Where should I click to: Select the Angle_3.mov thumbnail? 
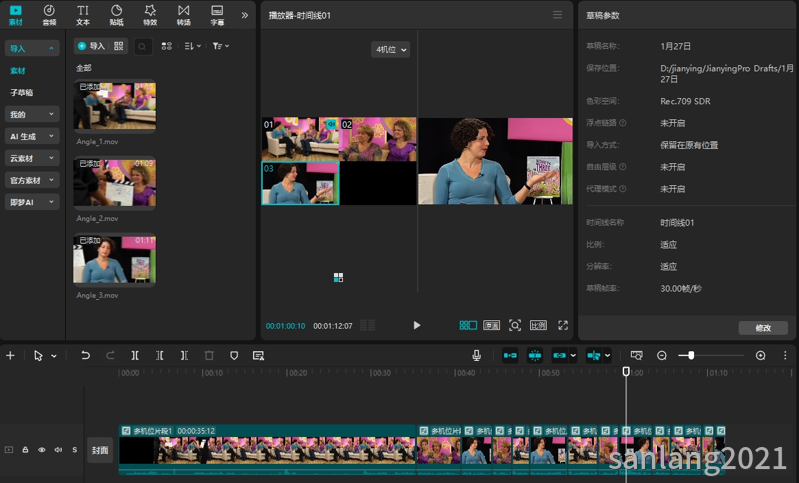click(114, 260)
